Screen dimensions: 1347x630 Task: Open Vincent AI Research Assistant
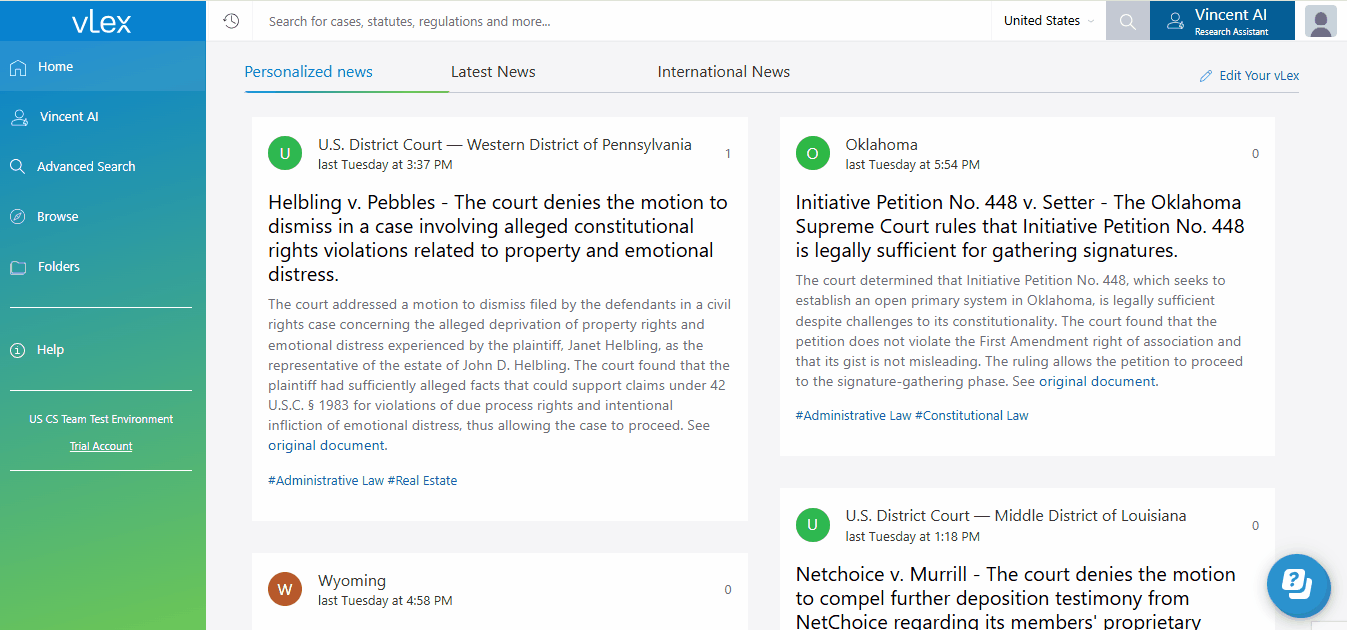coord(1221,21)
